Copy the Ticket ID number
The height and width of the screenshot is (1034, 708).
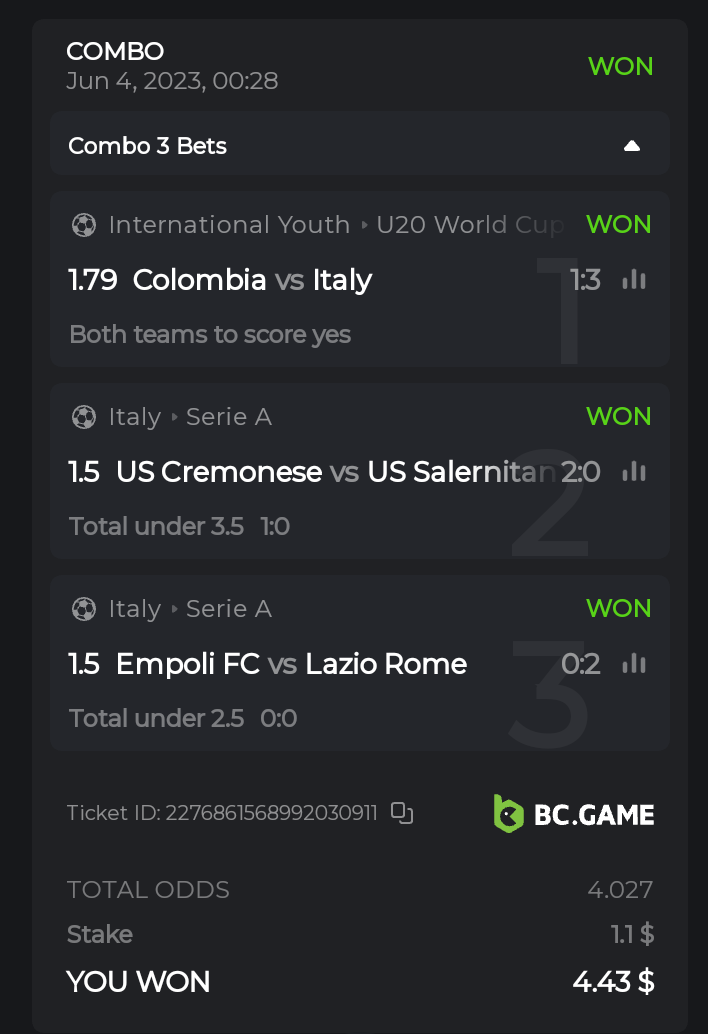pyautogui.click(x=402, y=813)
